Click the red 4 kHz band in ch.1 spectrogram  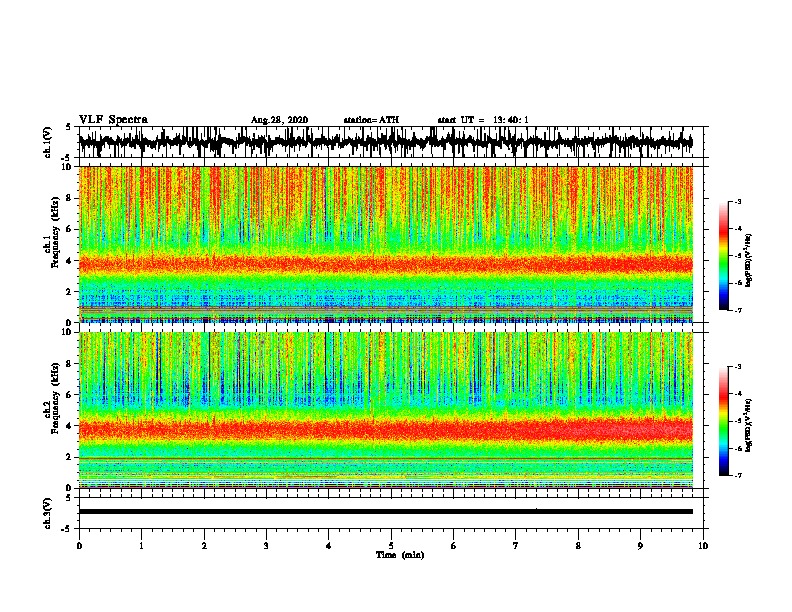coord(386,265)
